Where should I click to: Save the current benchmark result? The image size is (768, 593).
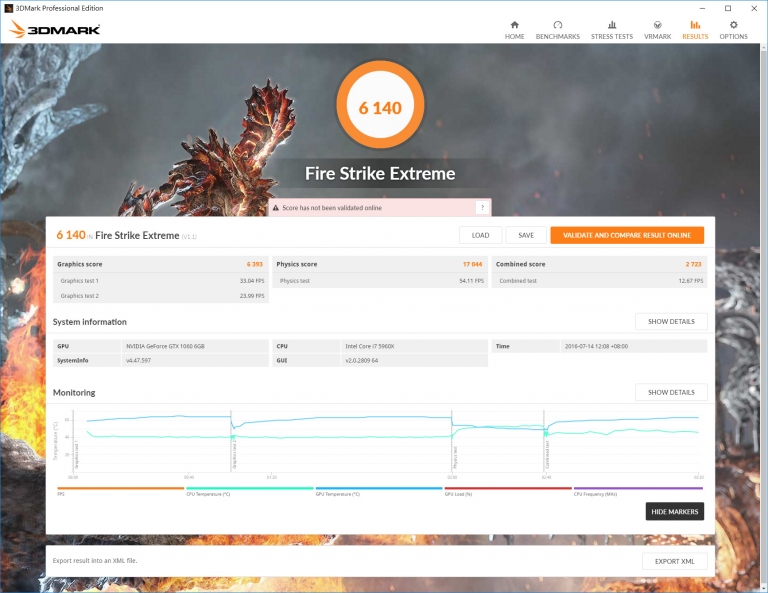click(526, 235)
